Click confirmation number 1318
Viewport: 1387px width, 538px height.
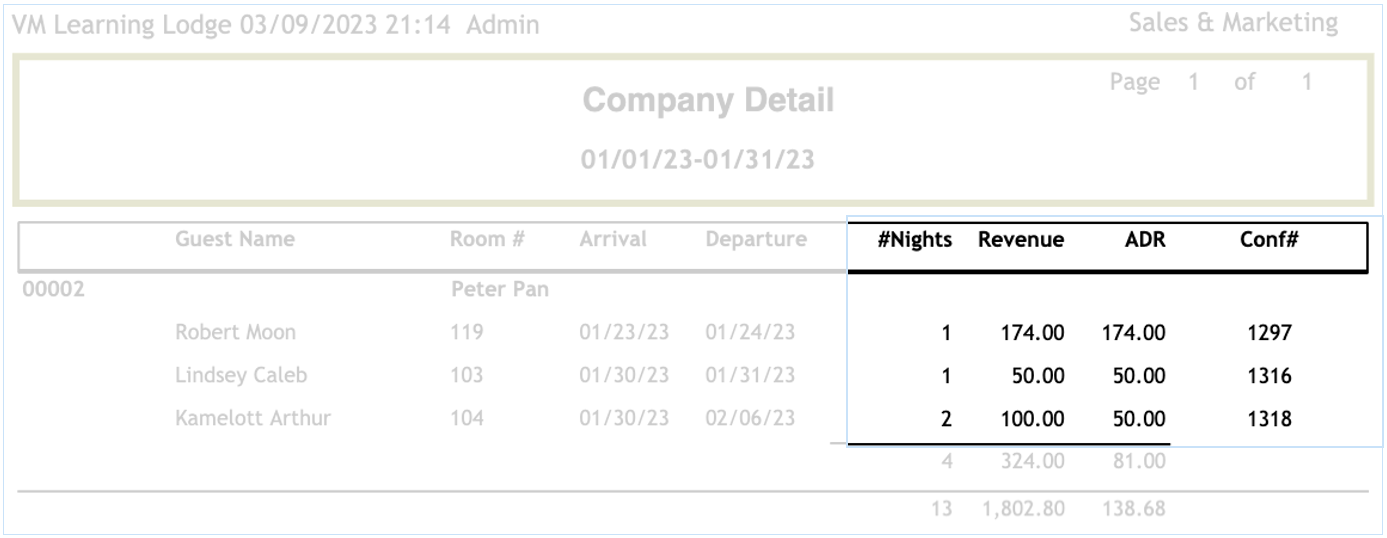tap(1271, 419)
